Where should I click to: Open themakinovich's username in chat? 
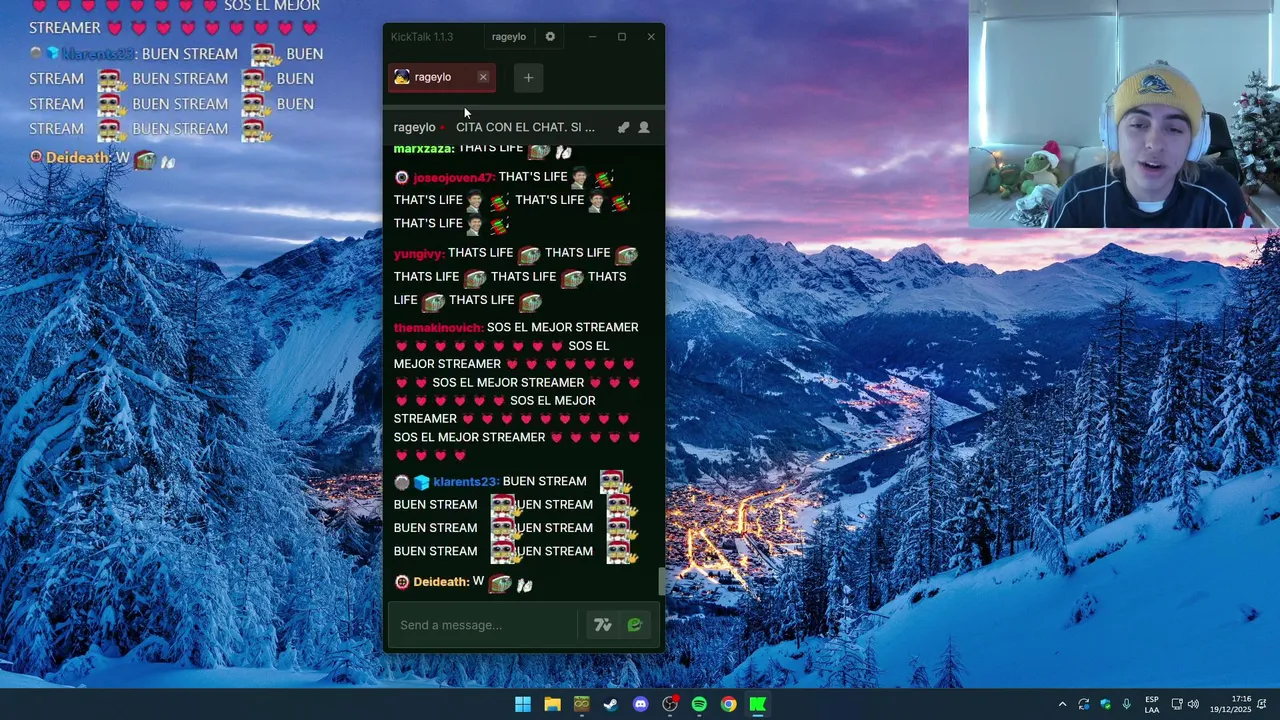pyautogui.click(x=438, y=327)
